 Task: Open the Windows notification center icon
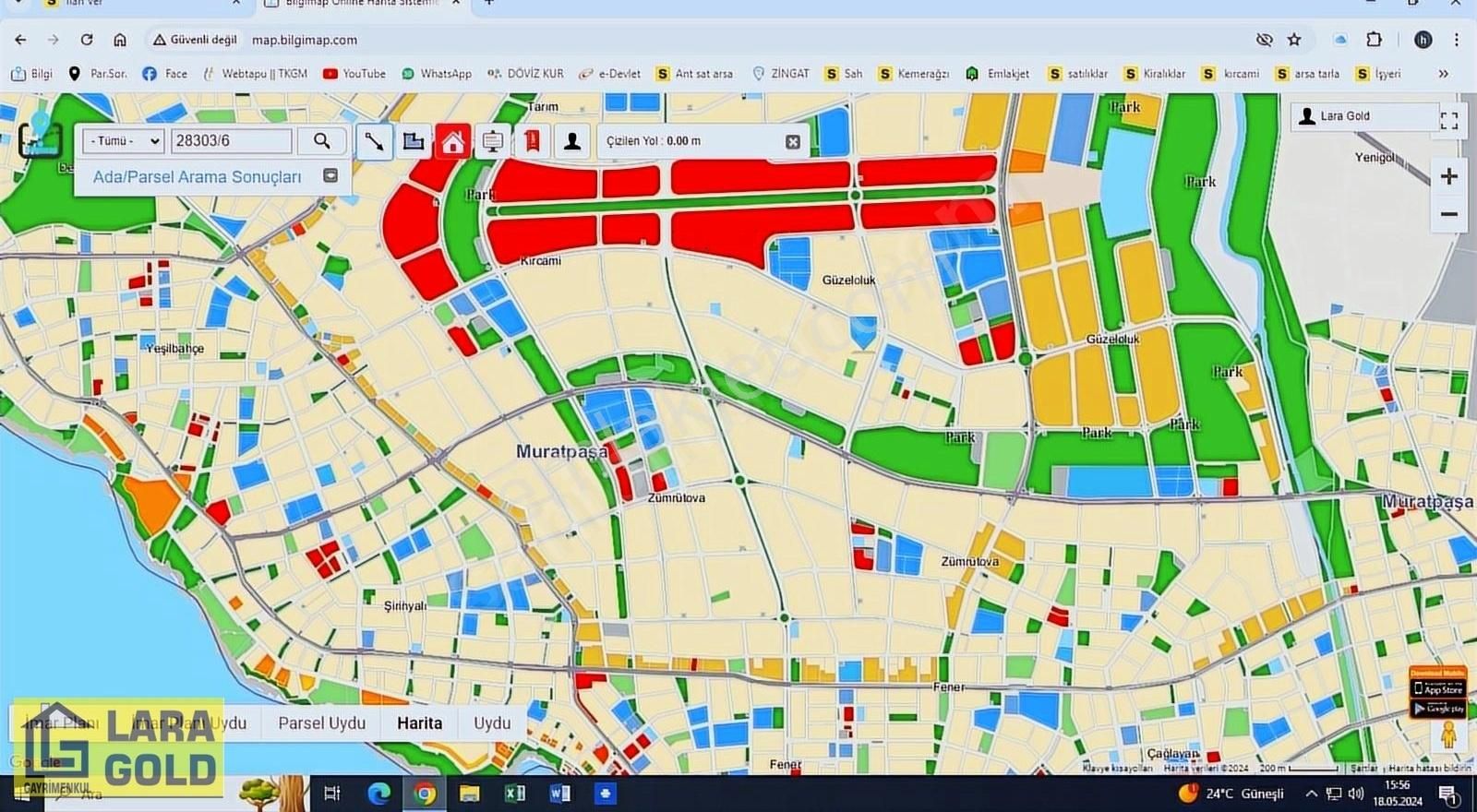click(1448, 794)
